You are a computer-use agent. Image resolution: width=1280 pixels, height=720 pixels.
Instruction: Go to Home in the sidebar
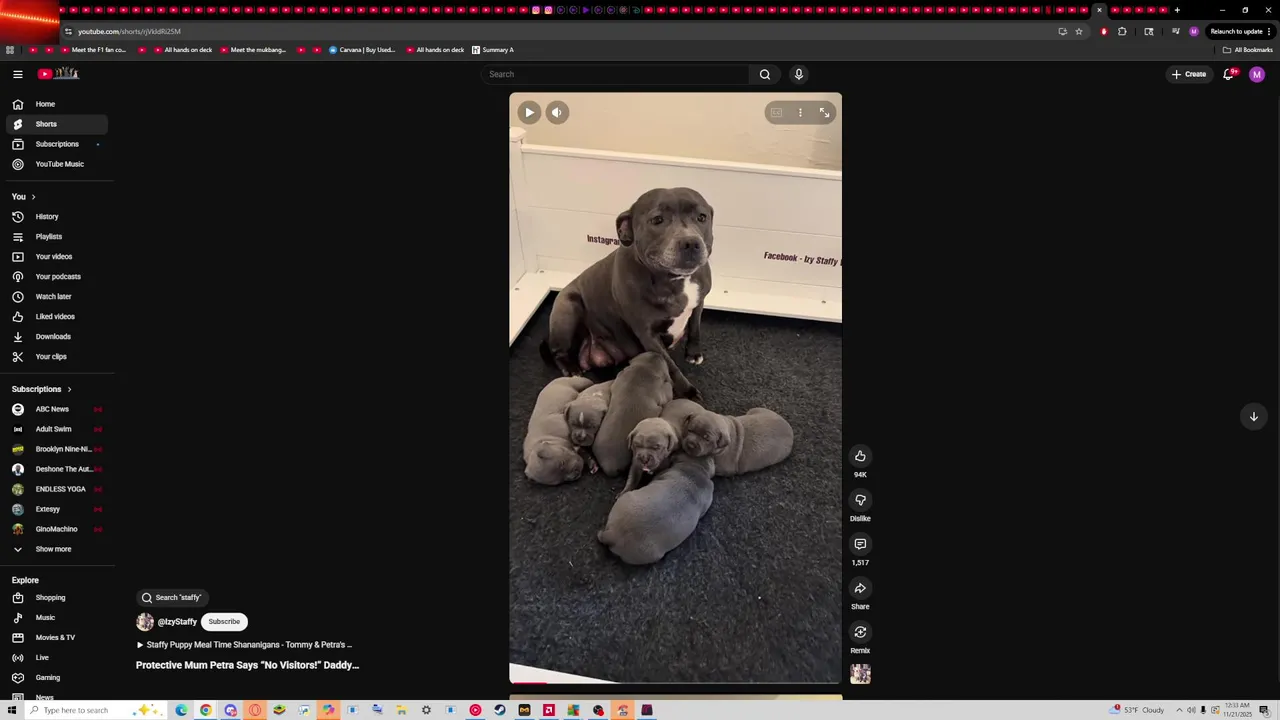pos(56,104)
